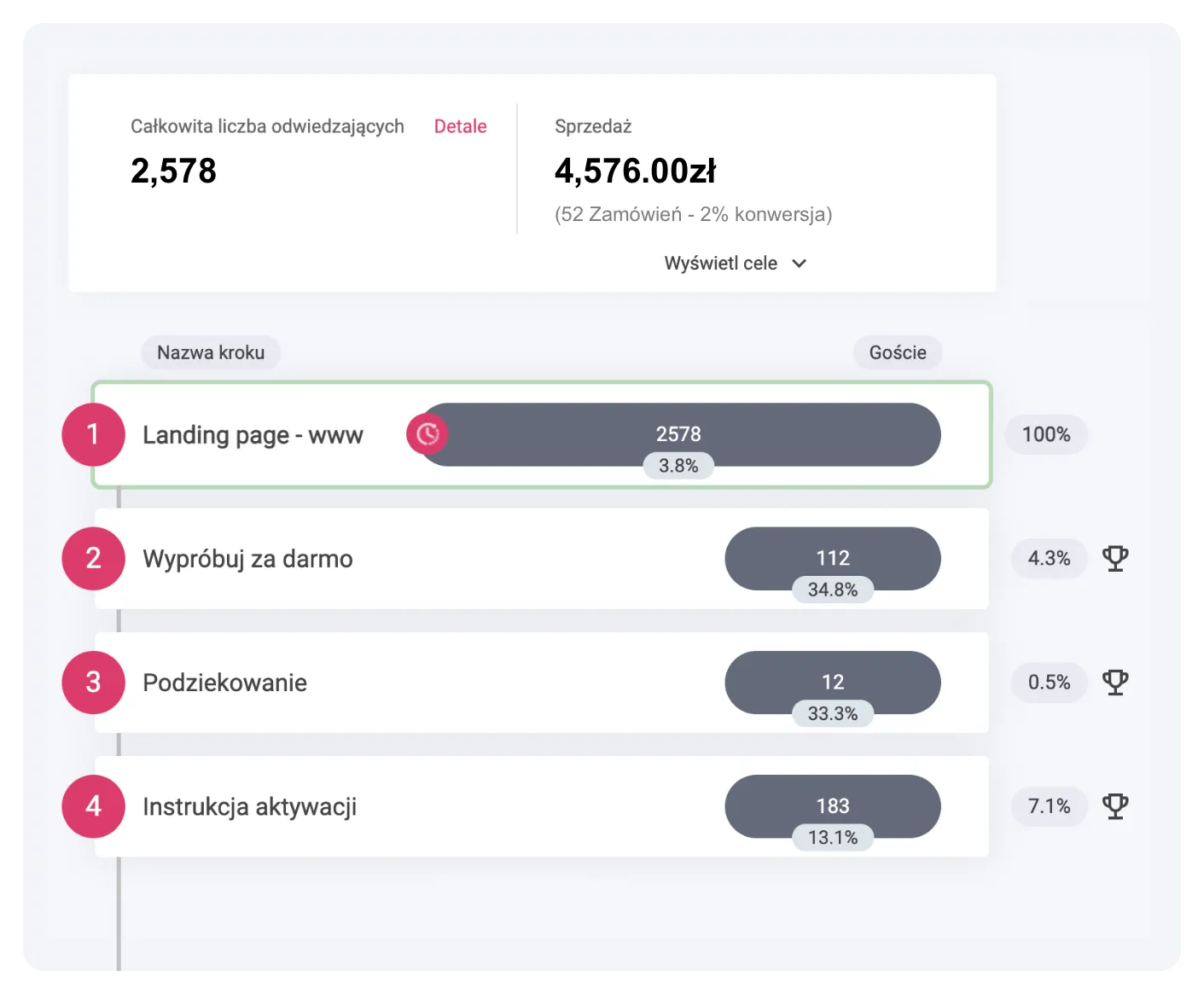
Task: Click the 2578 visitors bar
Action: pos(678,434)
